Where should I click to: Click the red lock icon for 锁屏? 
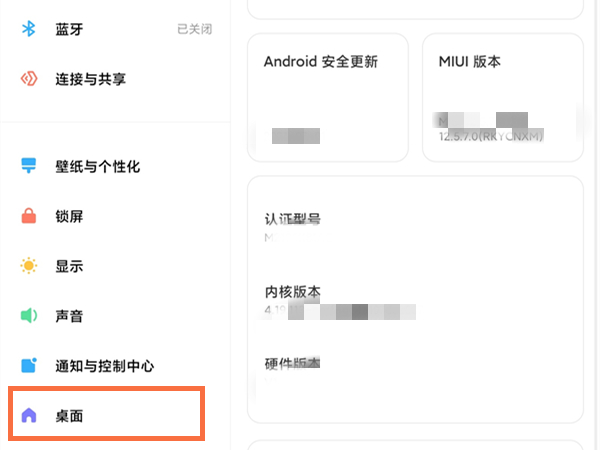tap(29, 216)
